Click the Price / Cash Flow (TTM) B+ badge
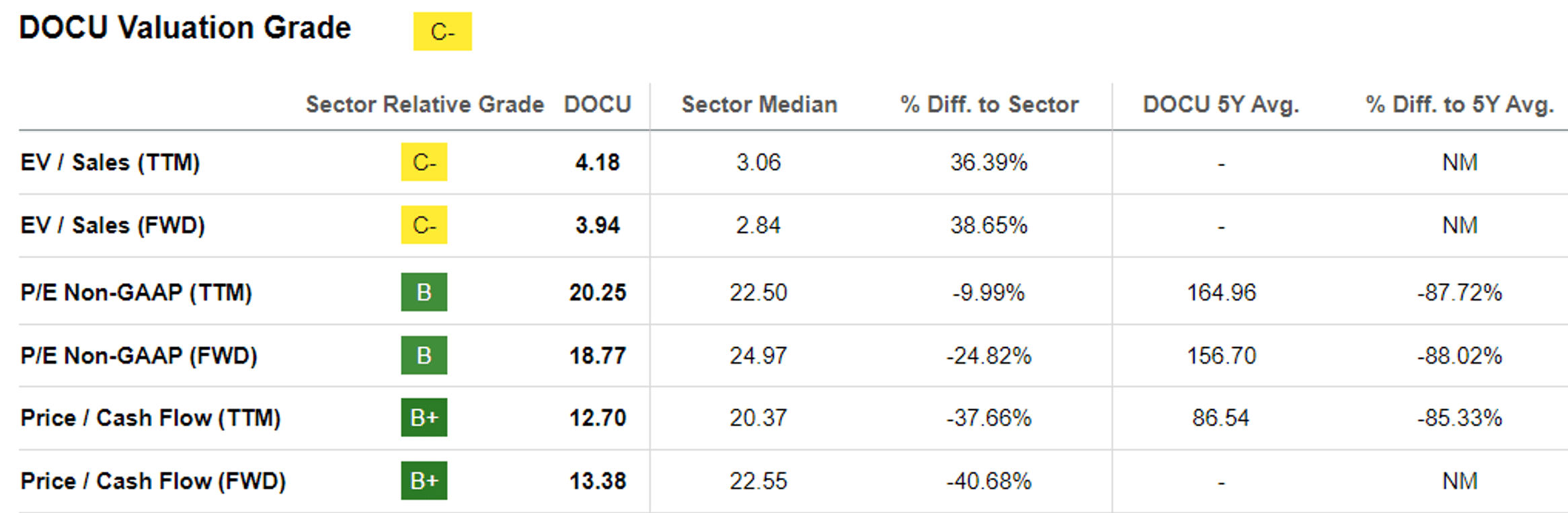 click(x=424, y=418)
